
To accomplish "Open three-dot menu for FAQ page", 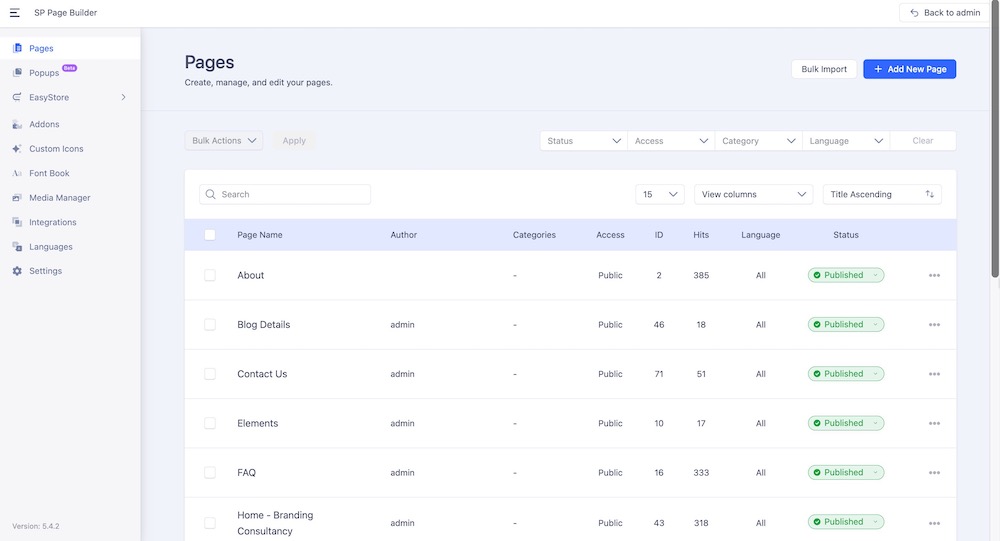I will click(x=934, y=473).
